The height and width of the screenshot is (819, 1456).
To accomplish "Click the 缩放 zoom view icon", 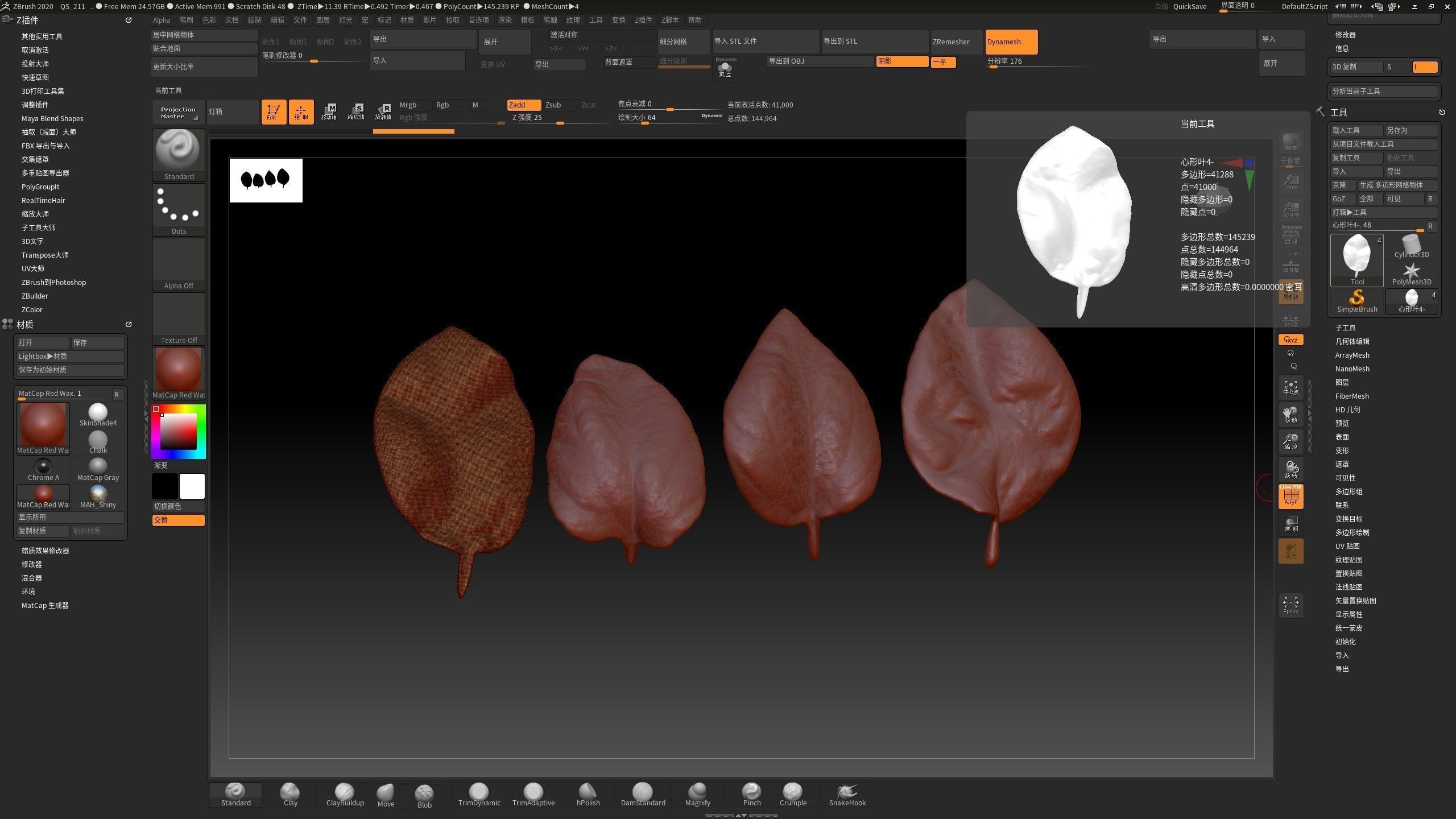I will [x=1290, y=442].
